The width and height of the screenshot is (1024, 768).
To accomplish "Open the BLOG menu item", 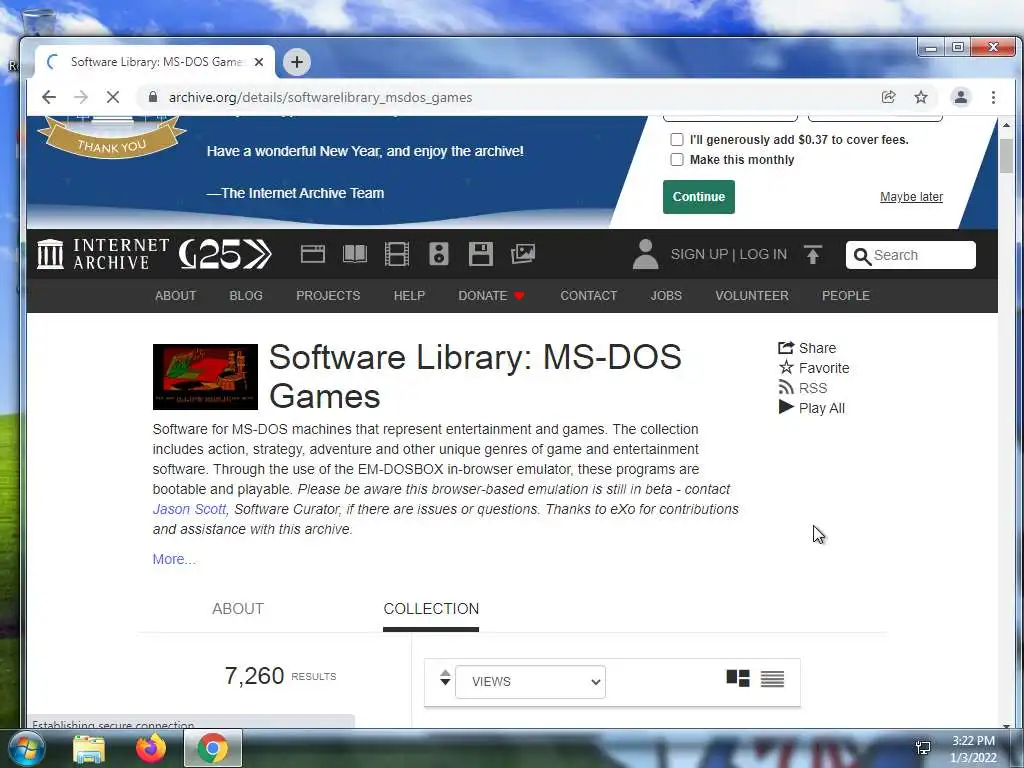I will click(246, 296).
